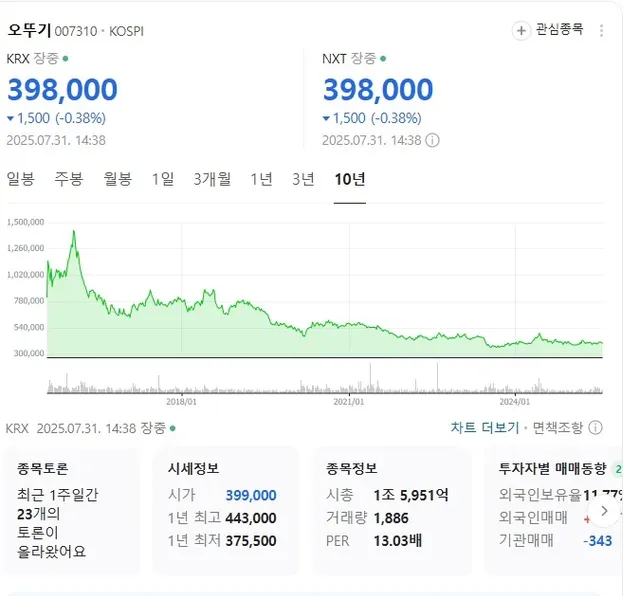Open the 면책조항 disclaimer link
The width and height of the screenshot is (640, 596).
[x=557, y=428]
